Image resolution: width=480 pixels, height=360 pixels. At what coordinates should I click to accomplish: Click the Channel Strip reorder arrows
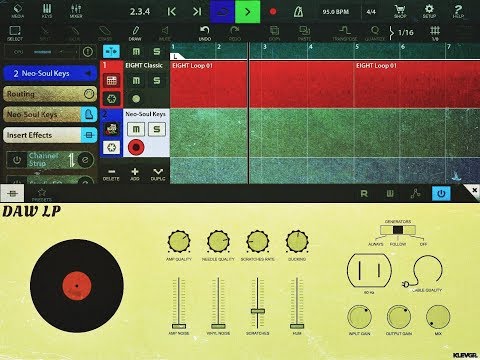71,160
